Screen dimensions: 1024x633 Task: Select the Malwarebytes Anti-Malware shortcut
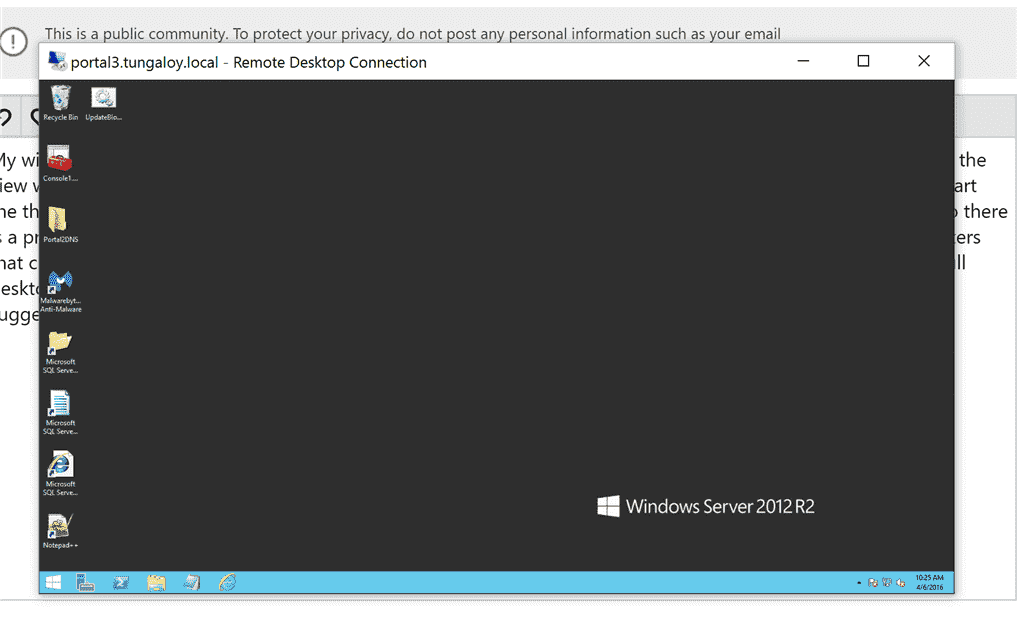(60, 291)
